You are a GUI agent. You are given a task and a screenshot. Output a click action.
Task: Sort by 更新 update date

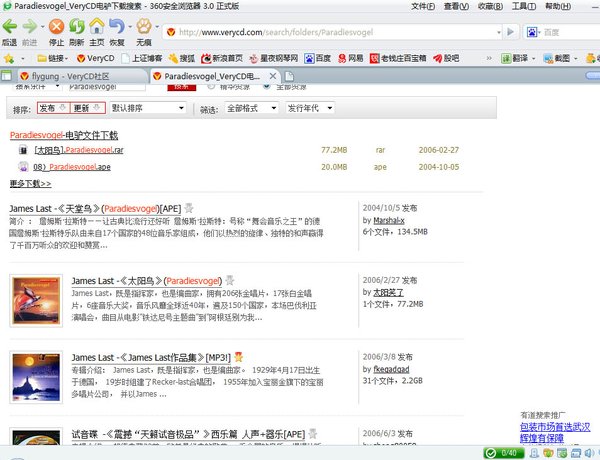[88, 108]
